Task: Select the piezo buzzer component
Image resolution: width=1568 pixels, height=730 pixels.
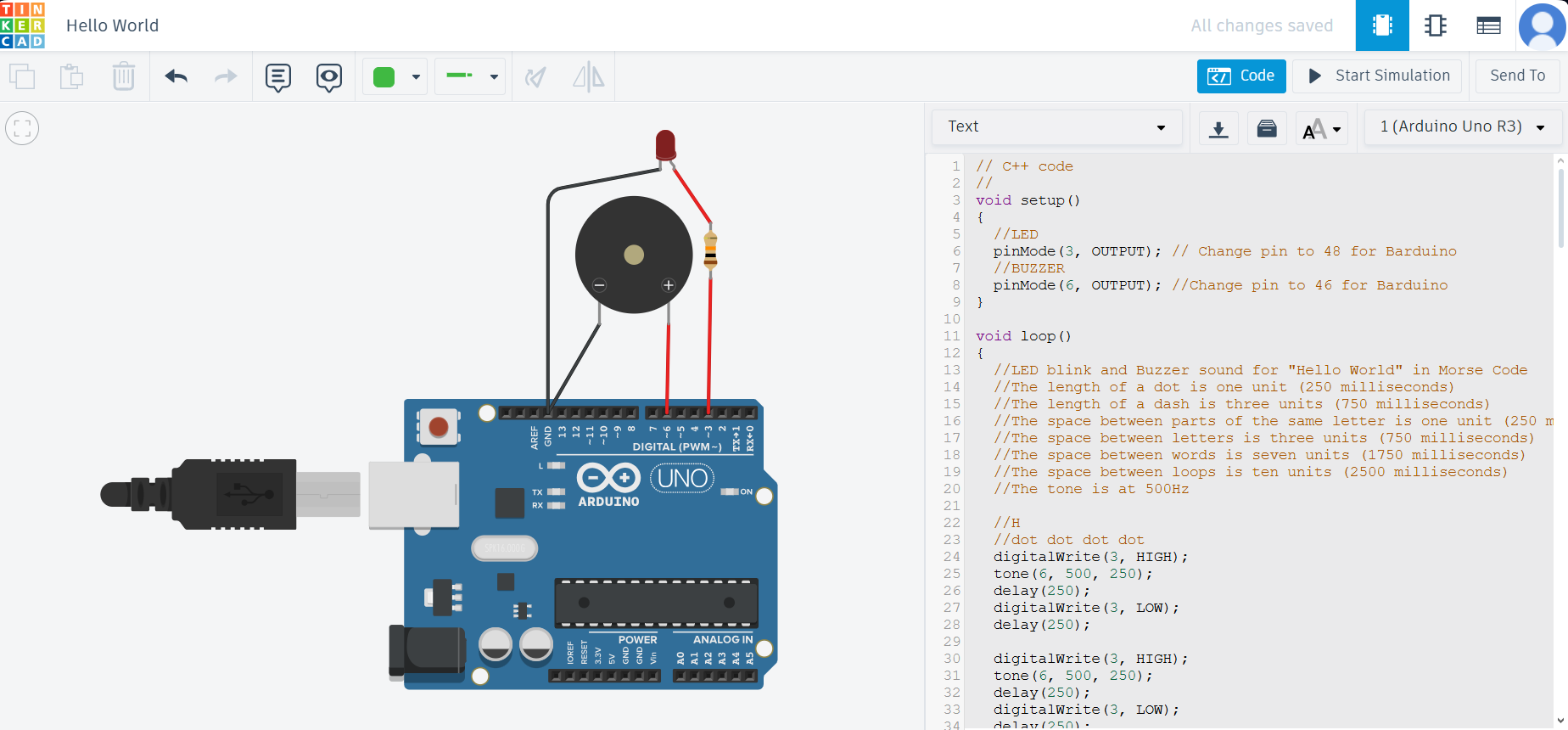Action: [634, 255]
